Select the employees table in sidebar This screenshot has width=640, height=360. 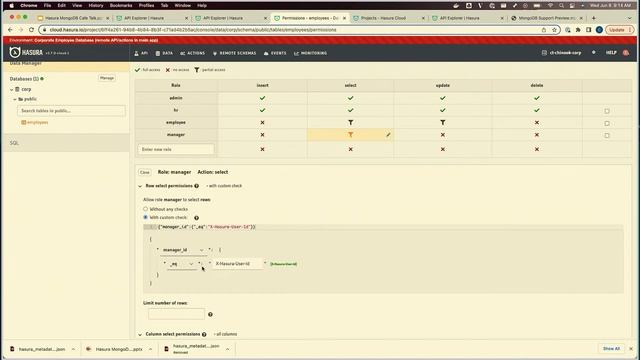37,122
